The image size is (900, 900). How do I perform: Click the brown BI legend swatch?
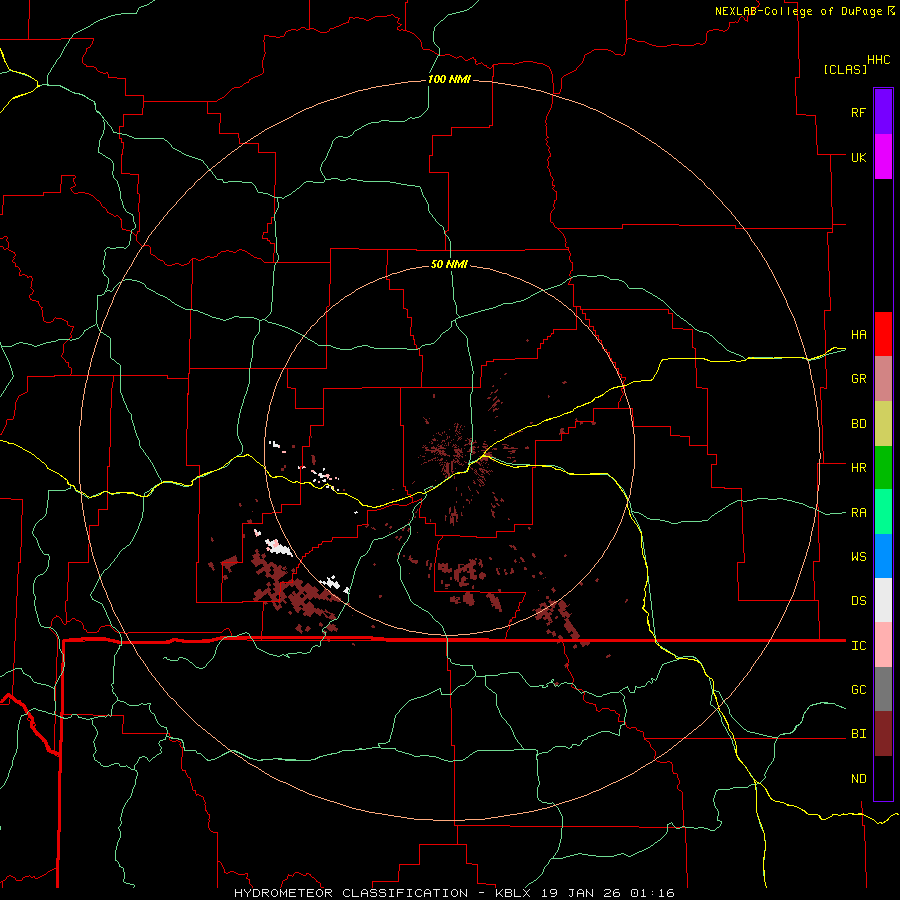[883, 734]
